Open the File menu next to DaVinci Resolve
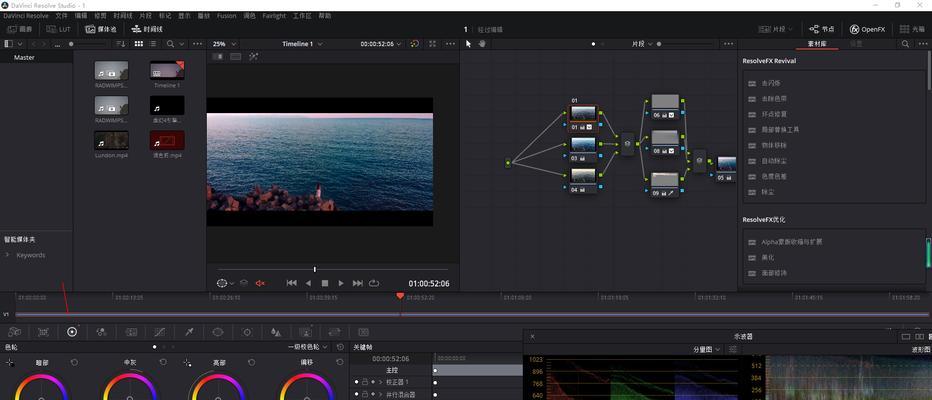This screenshot has height=400, width=932. 62,15
